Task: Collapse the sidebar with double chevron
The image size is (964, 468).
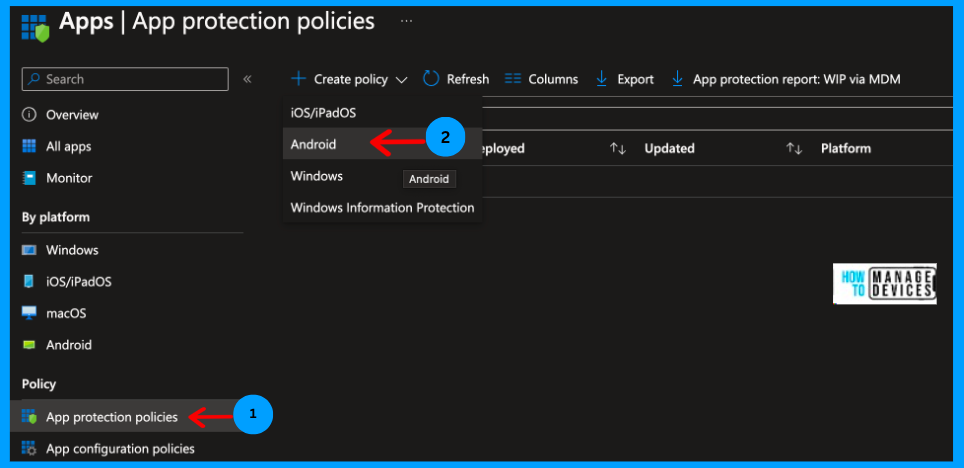Action: 247,79
